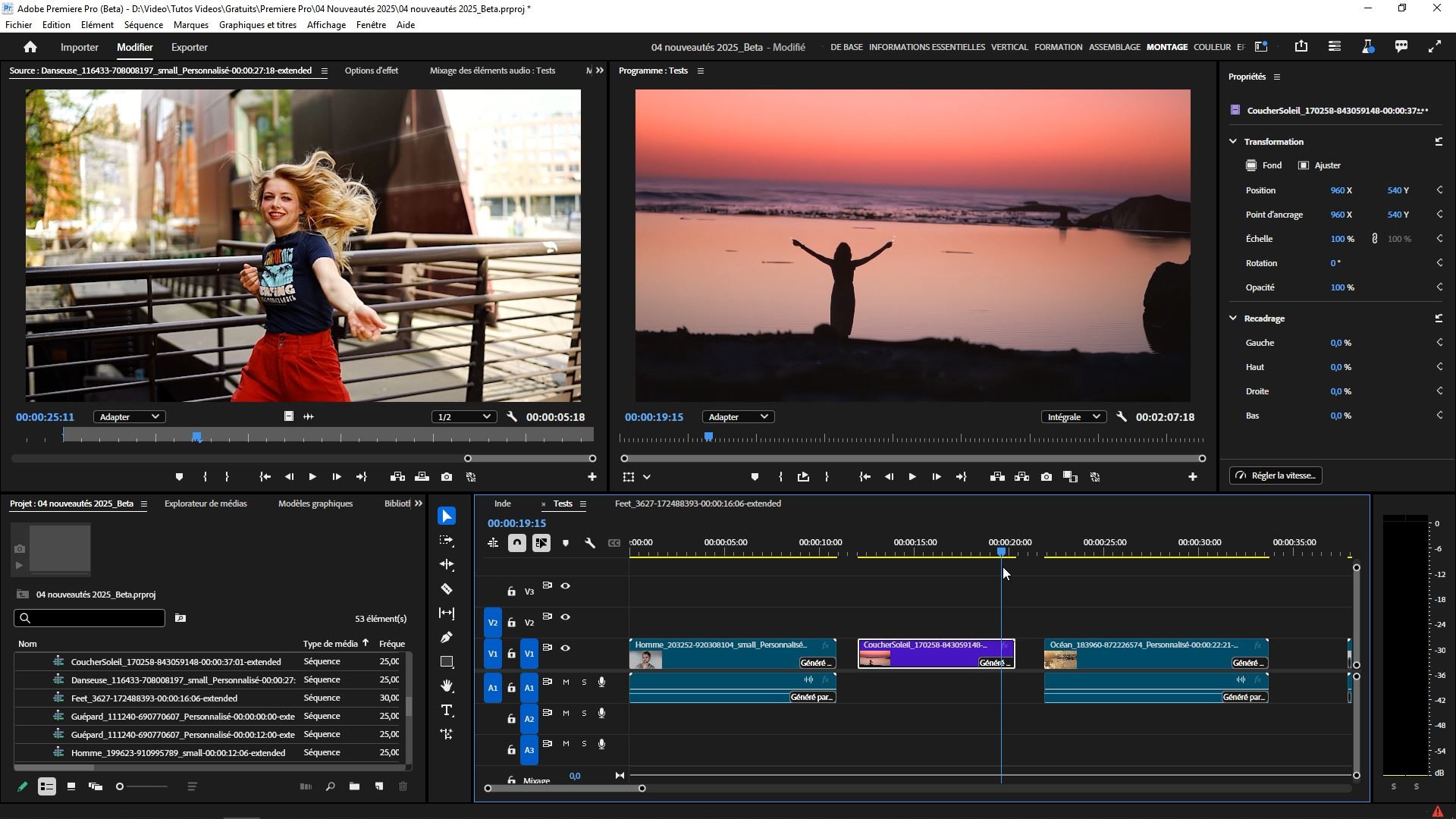Viewport: 1456px width, 819px height.
Task: Add a marker in the timeline
Action: coord(566,543)
